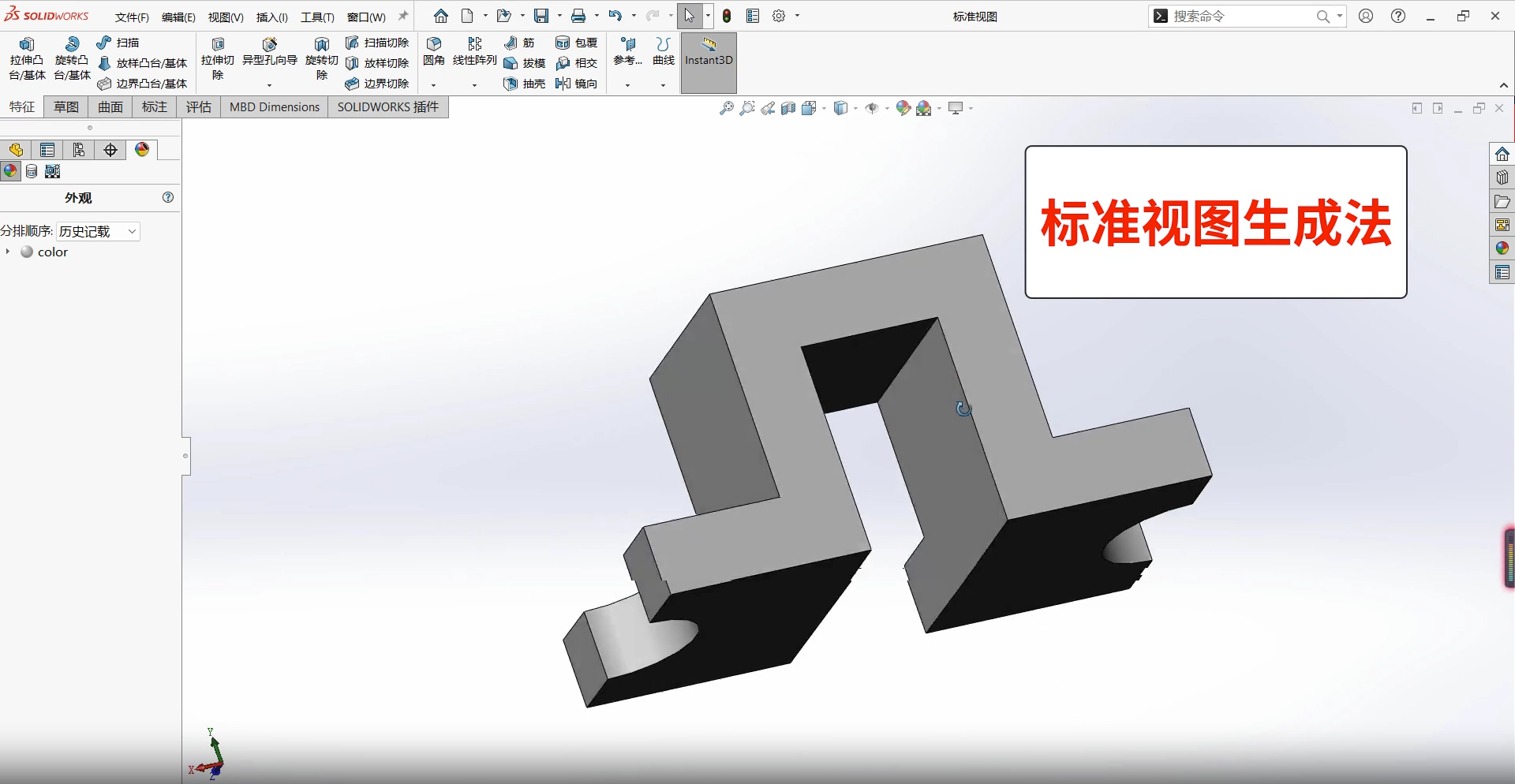1515x784 pixels.
Task: Open the Reference Geometry dropdown arrow
Action: [x=628, y=85]
